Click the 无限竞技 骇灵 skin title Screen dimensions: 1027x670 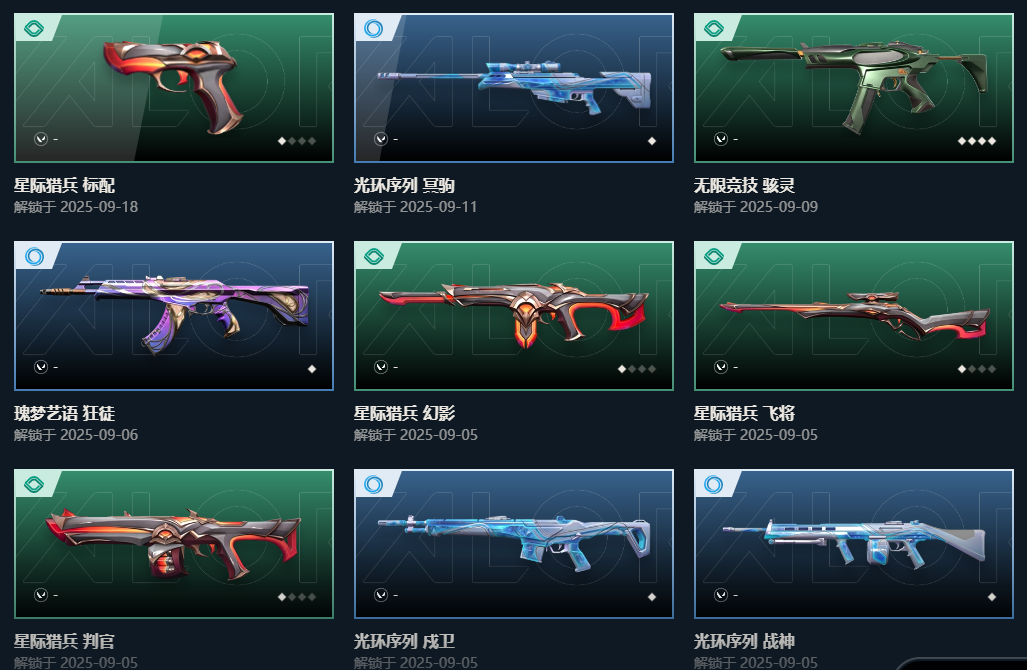point(744,185)
